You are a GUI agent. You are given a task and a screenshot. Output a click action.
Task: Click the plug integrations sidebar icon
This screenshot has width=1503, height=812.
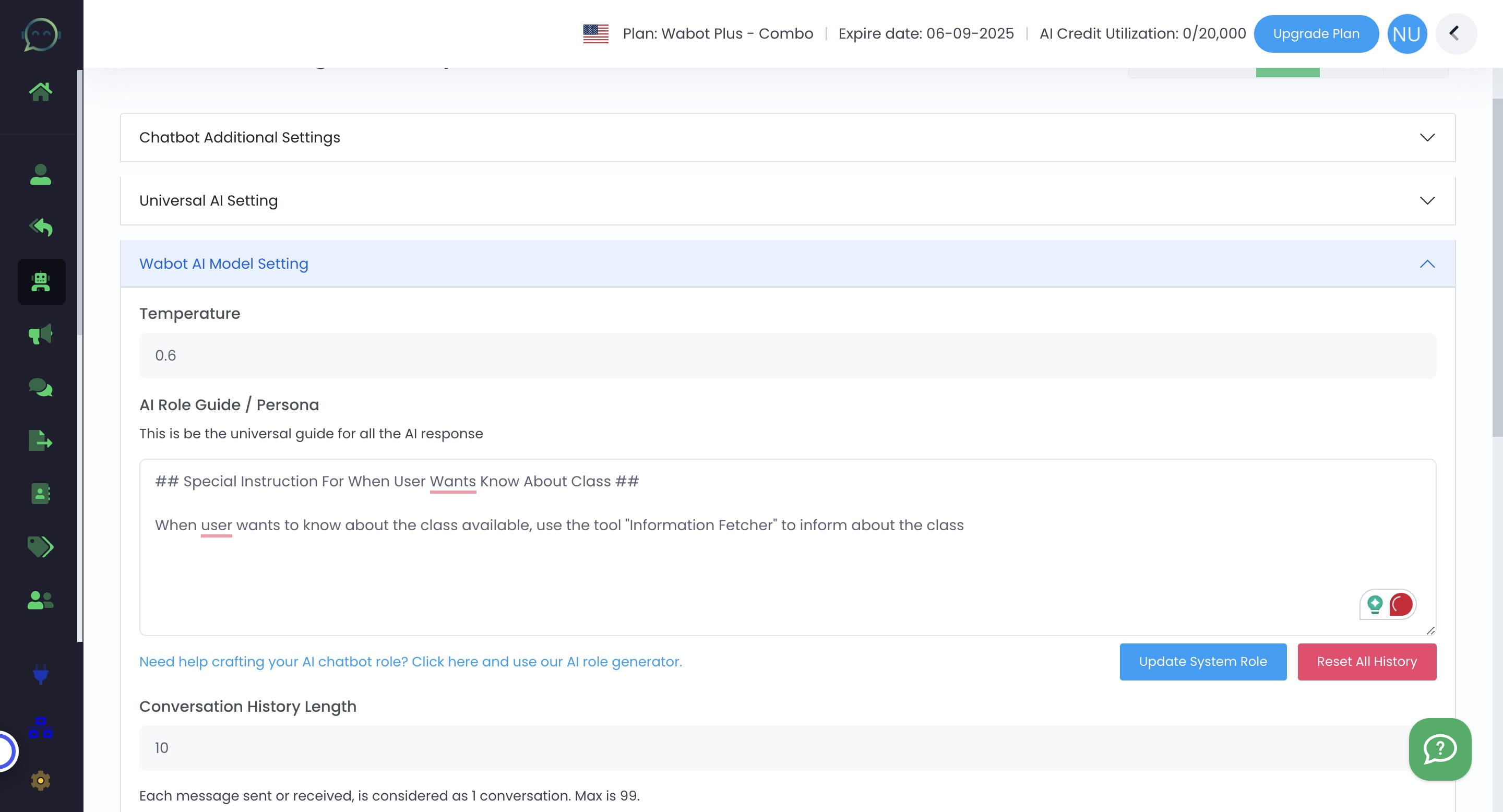[40, 674]
